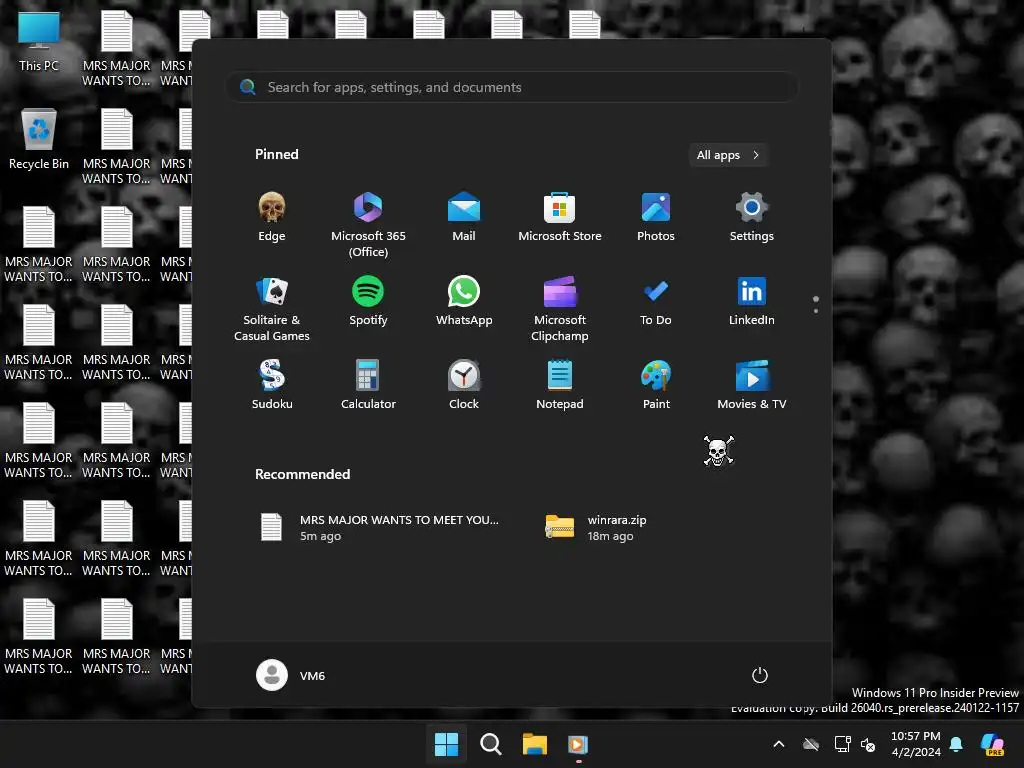Open the Clock app
The height and width of the screenshot is (768, 1024).
click(464, 385)
